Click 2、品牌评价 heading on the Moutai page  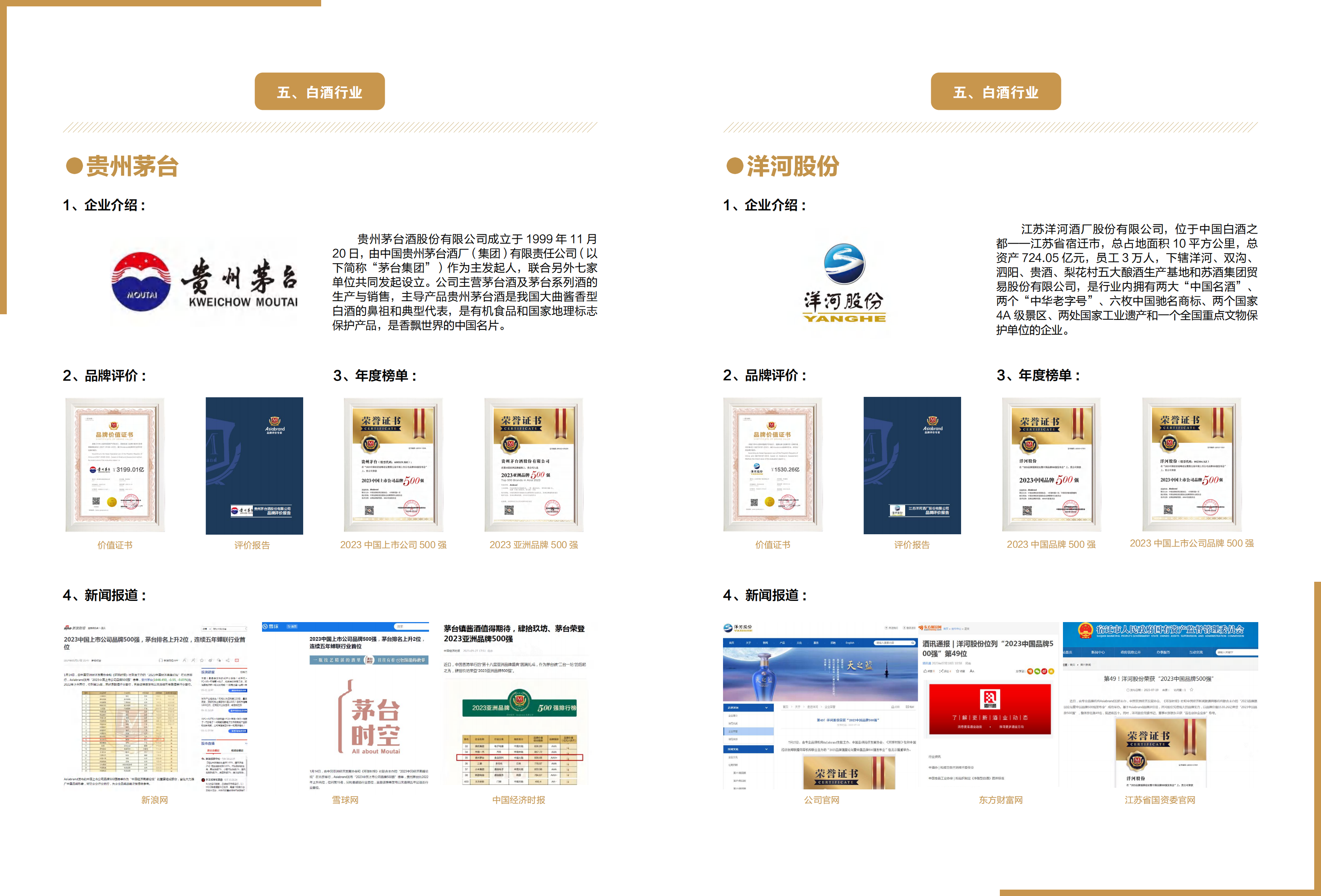pyautogui.click(x=105, y=376)
